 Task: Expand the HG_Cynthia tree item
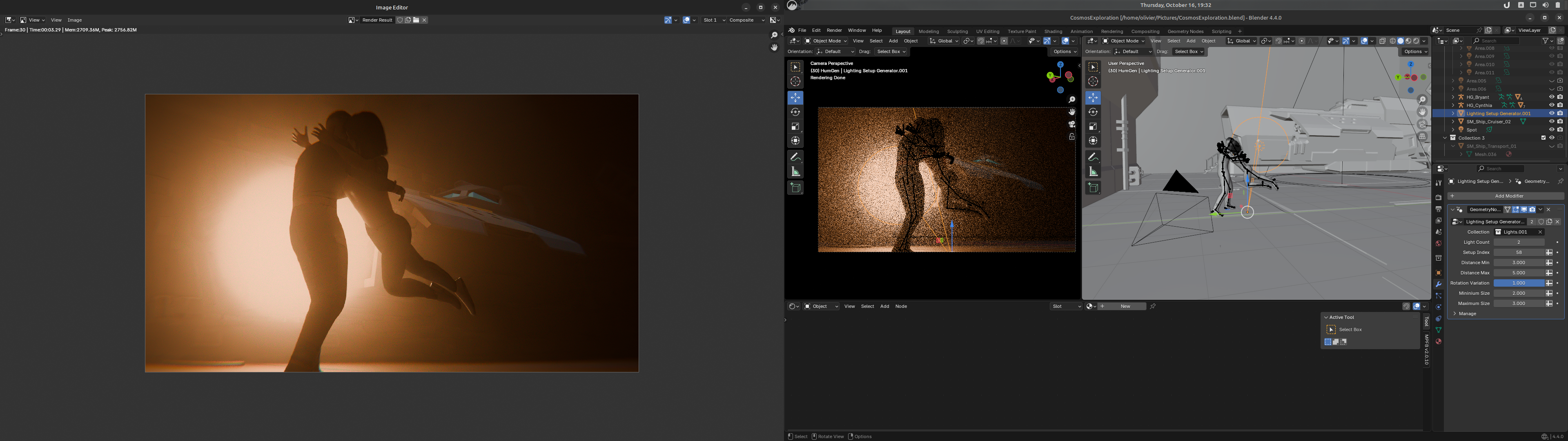(1453, 105)
